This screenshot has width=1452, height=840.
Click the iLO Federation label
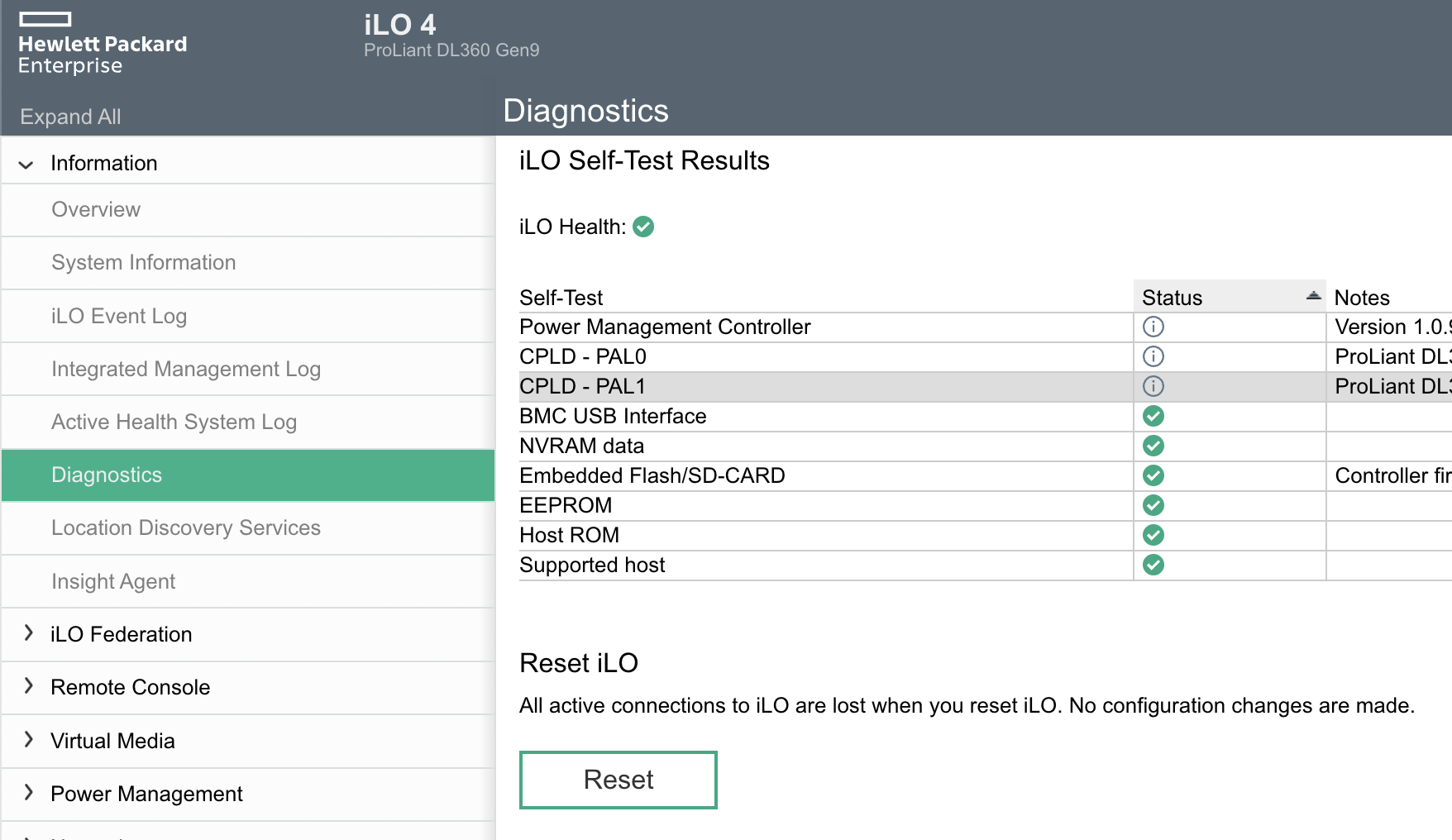pos(122,634)
